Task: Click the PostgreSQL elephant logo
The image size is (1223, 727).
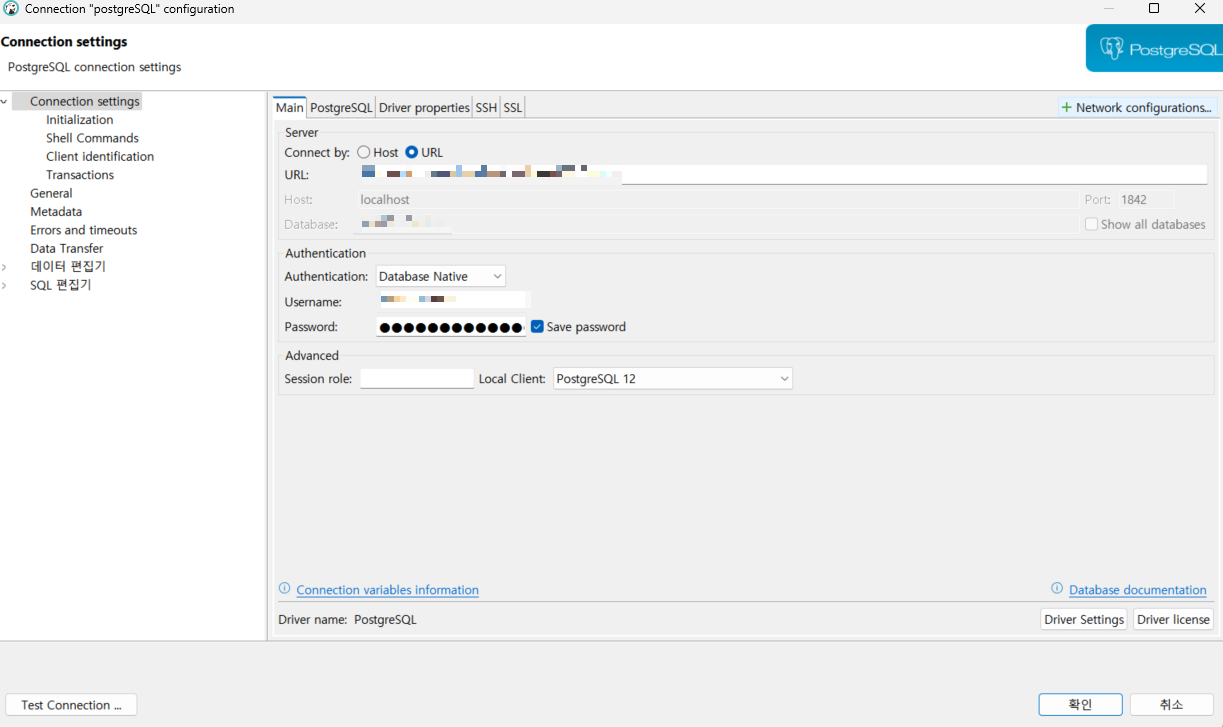Action: click(x=1111, y=48)
